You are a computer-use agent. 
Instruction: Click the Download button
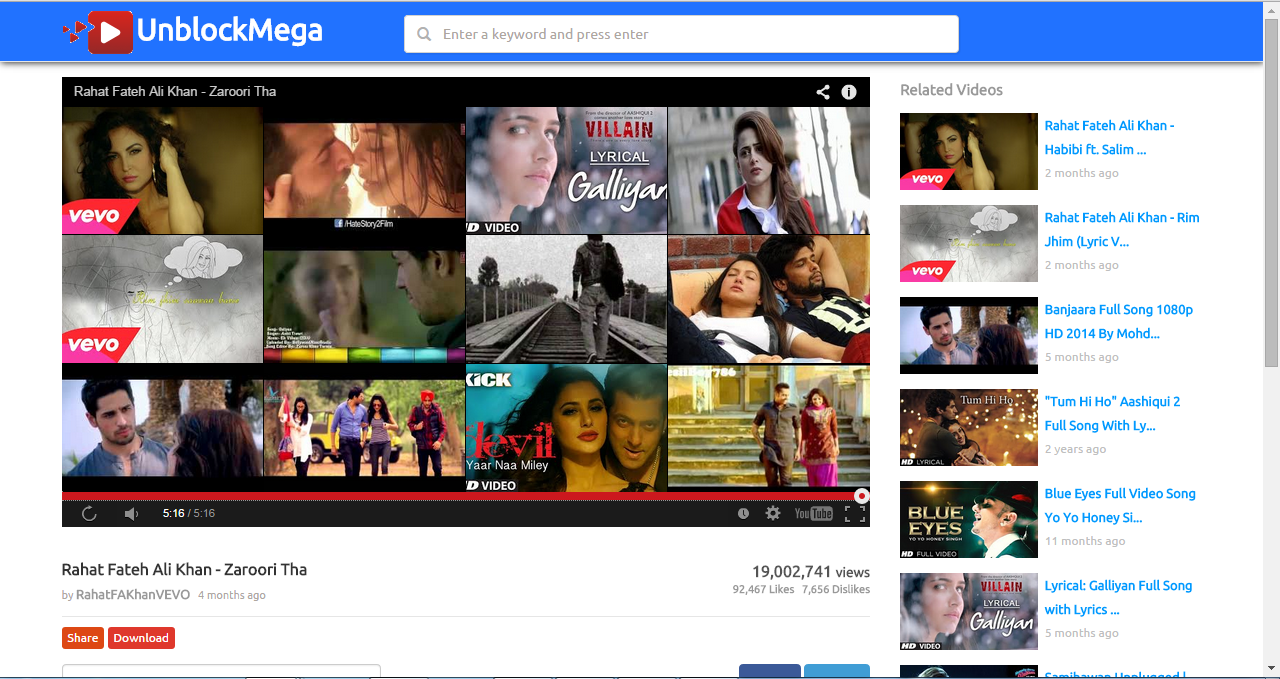click(141, 638)
